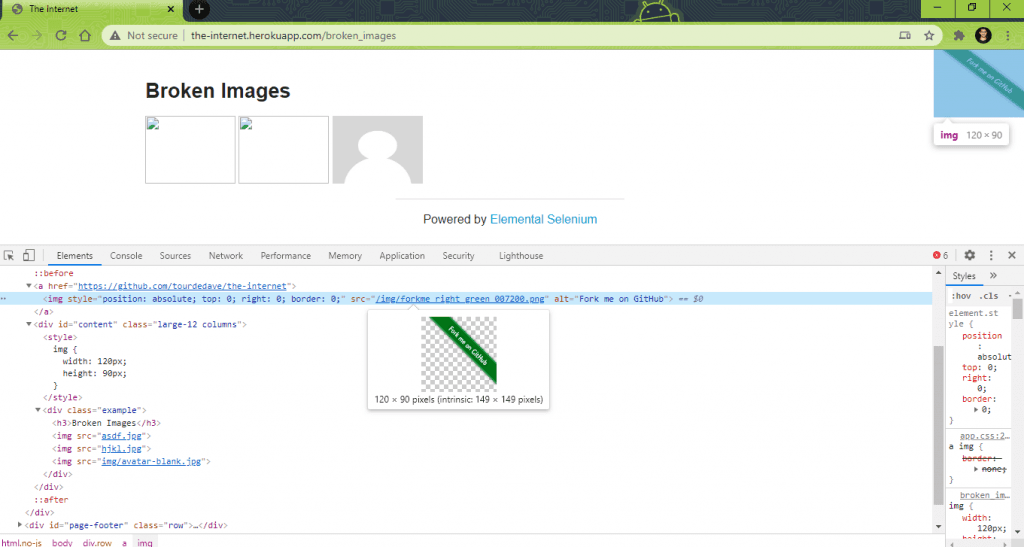Expand the page-footer div node
This screenshot has width=1024, height=547.
coord(20,525)
